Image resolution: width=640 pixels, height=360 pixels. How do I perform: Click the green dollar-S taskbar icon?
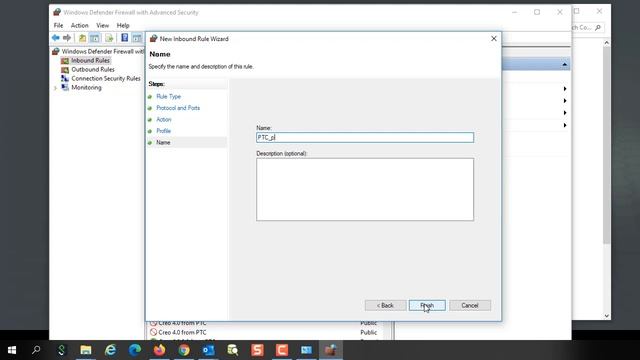pyautogui.click(x=61, y=350)
